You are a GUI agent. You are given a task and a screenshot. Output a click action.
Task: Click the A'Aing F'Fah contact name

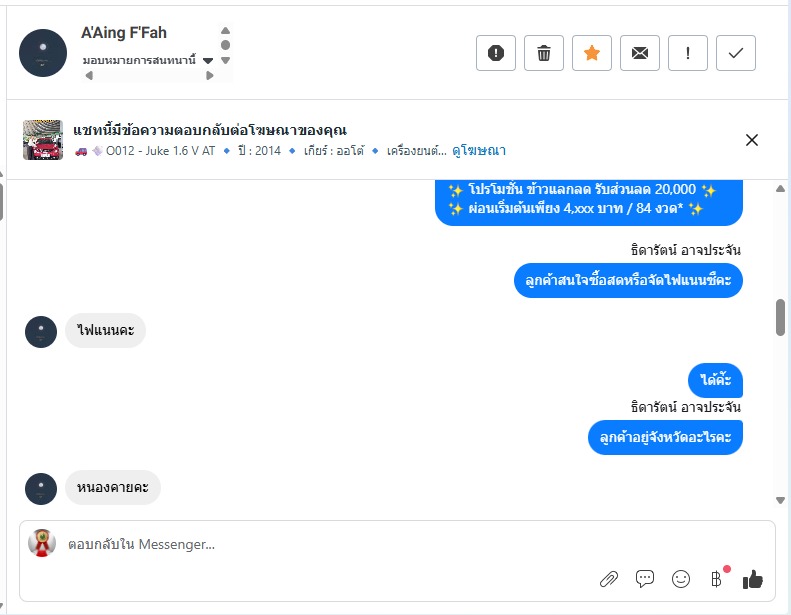[x=124, y=33]
